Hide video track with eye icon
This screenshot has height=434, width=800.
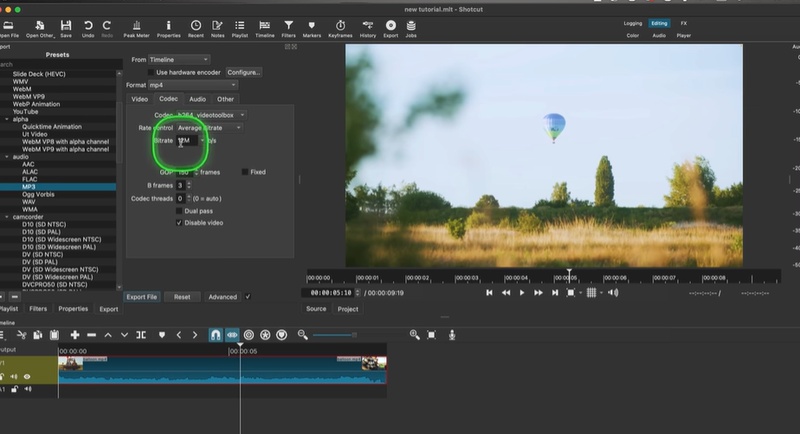coord(27,377)
